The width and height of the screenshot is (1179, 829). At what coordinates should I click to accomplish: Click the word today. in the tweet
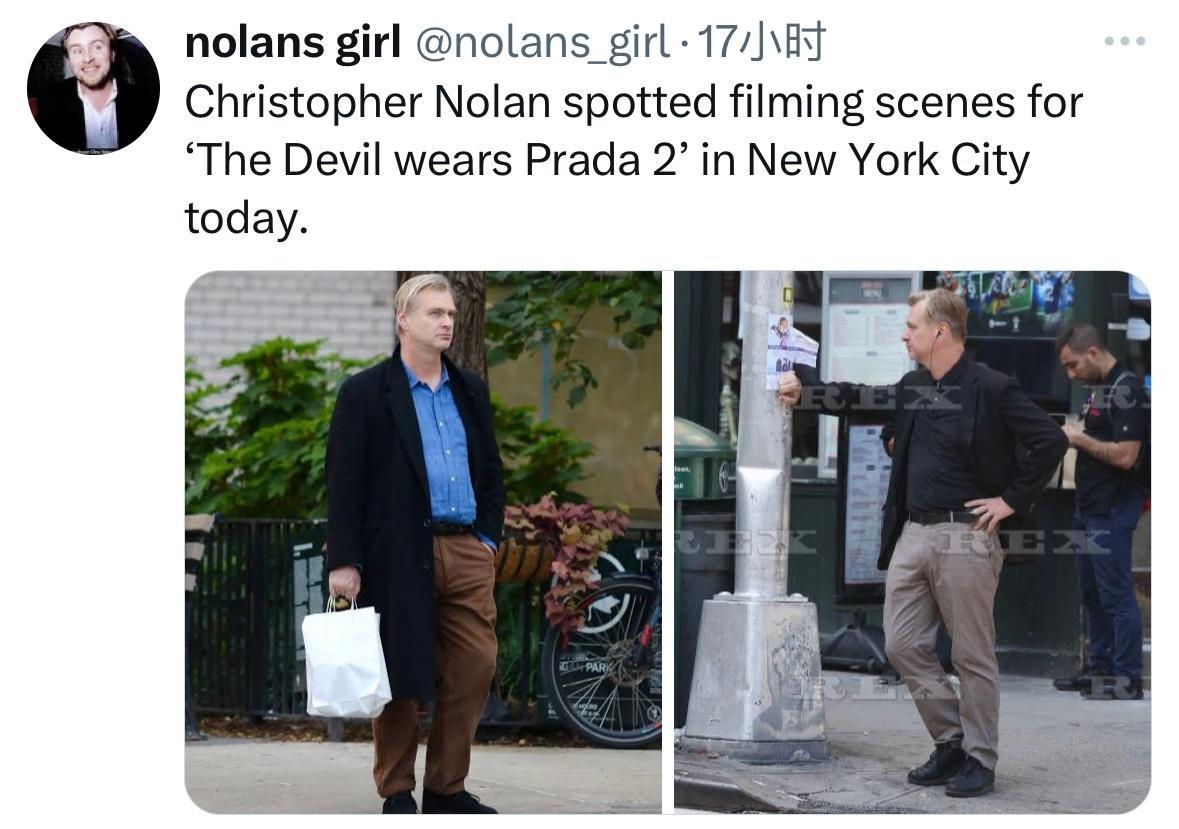point(247,218)
